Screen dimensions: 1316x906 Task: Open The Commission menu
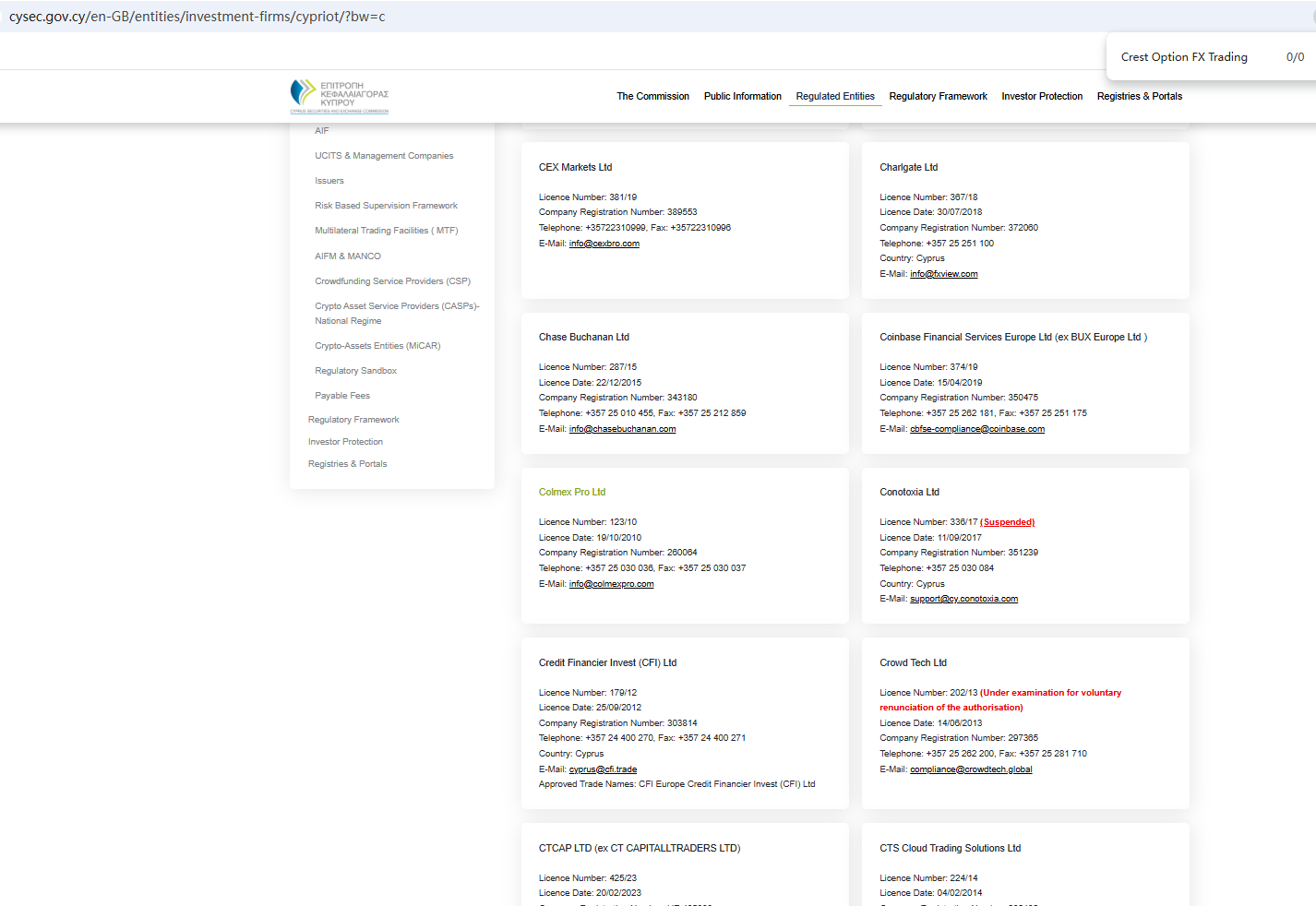click(652, 96)
